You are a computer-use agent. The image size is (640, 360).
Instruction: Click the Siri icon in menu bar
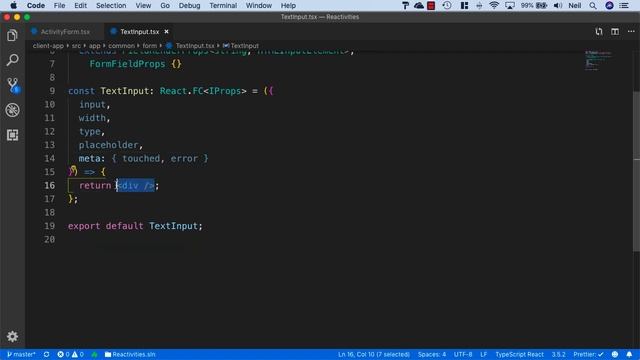pyautogui.click(x=609, y=5)
